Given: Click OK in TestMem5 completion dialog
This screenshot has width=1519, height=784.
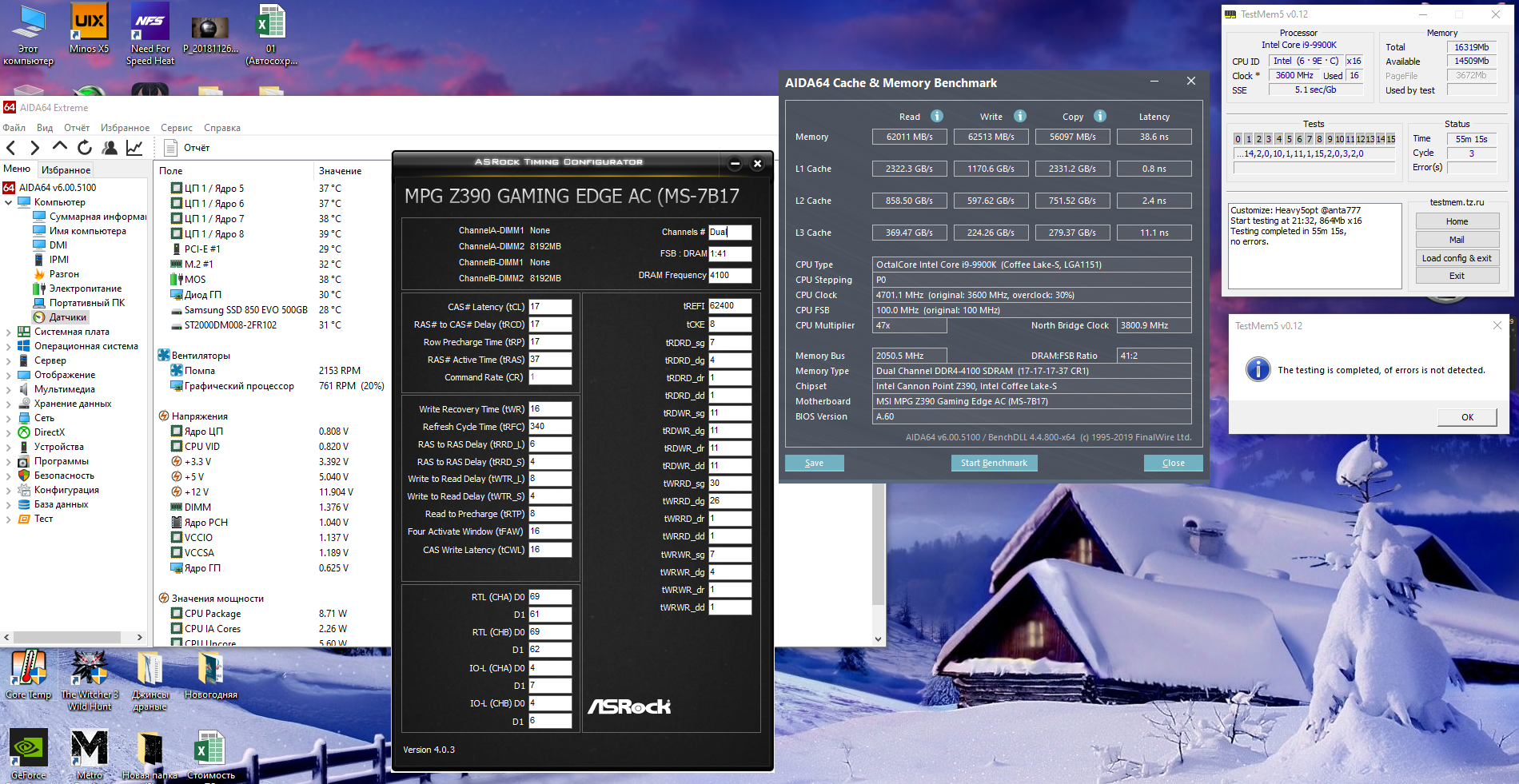Looking at the screenshot, I should click(x=1467, y=417).
